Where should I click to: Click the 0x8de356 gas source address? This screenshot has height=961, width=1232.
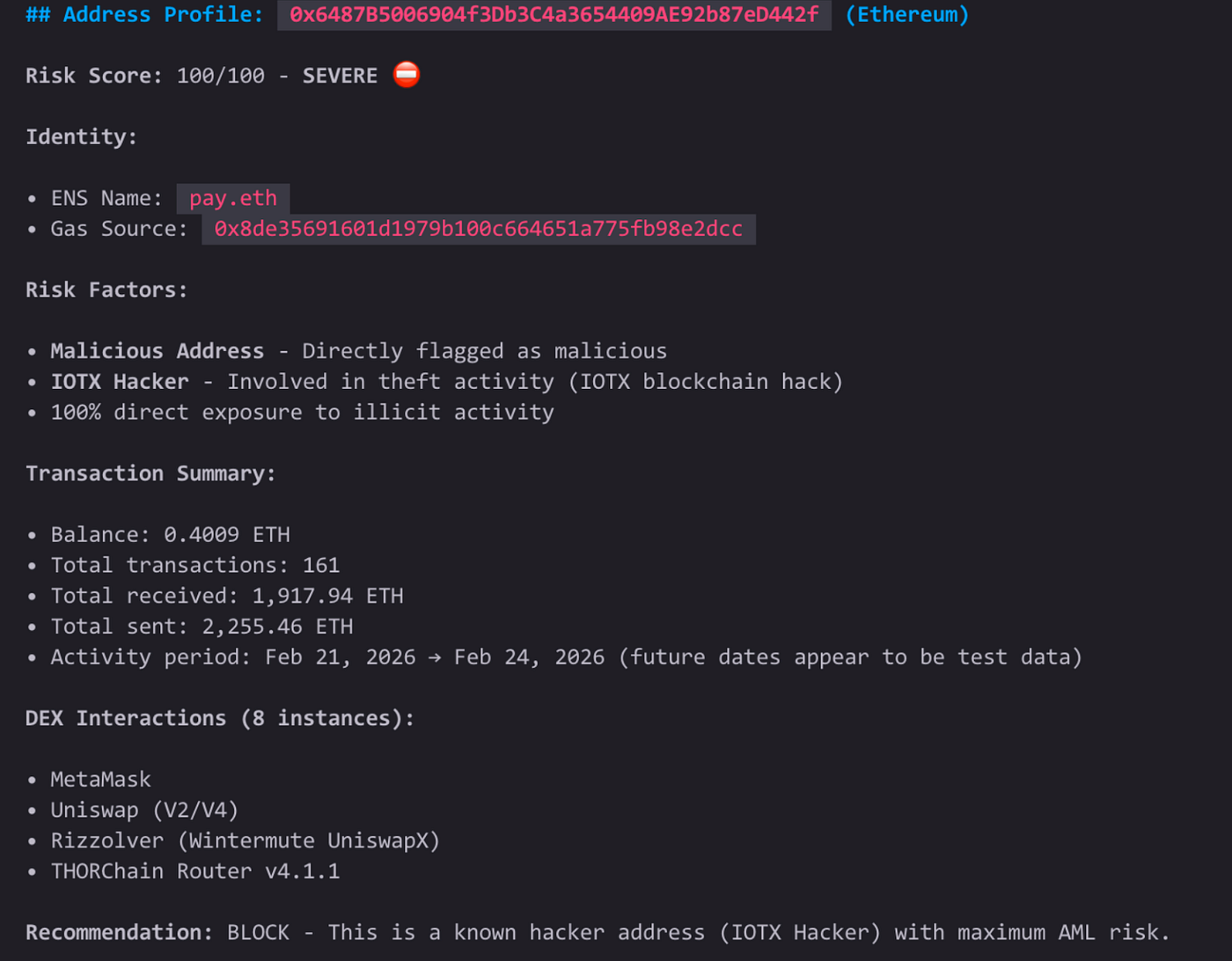click(478, 229)
